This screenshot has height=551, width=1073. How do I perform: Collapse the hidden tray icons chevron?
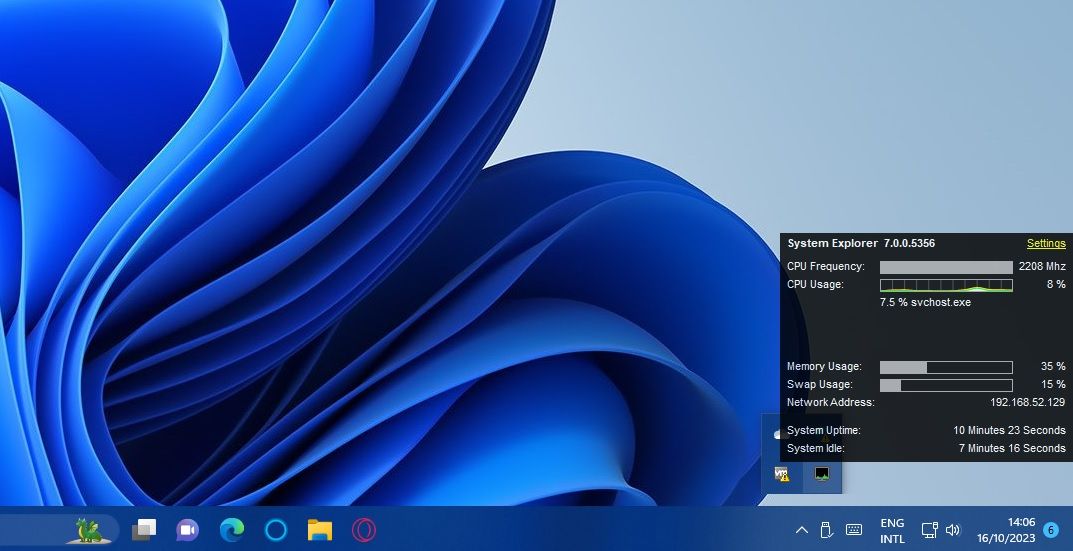[x=802, y=529]
